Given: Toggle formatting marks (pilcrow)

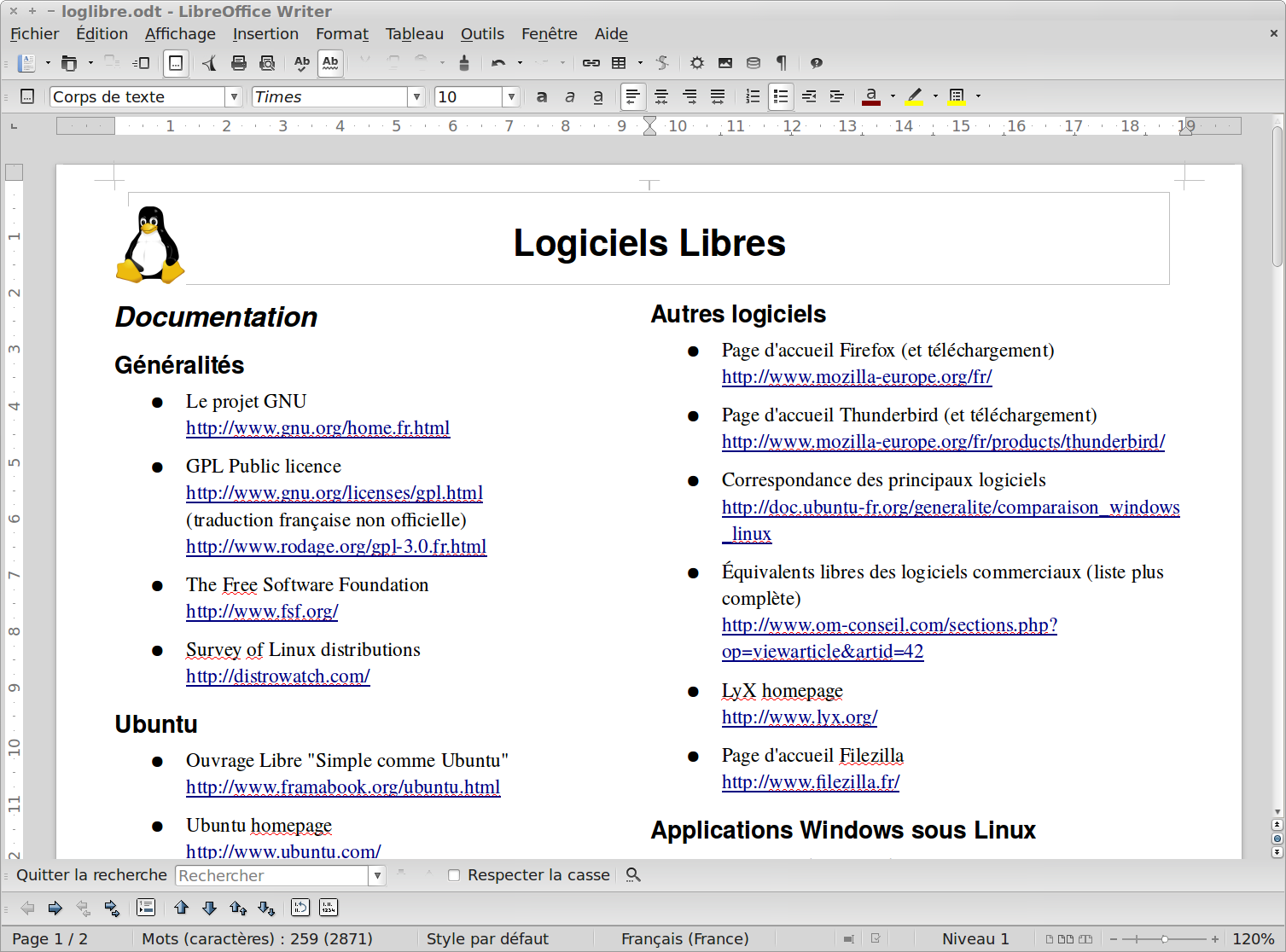Looking at the screenshot, I should (x=782, y=63).
